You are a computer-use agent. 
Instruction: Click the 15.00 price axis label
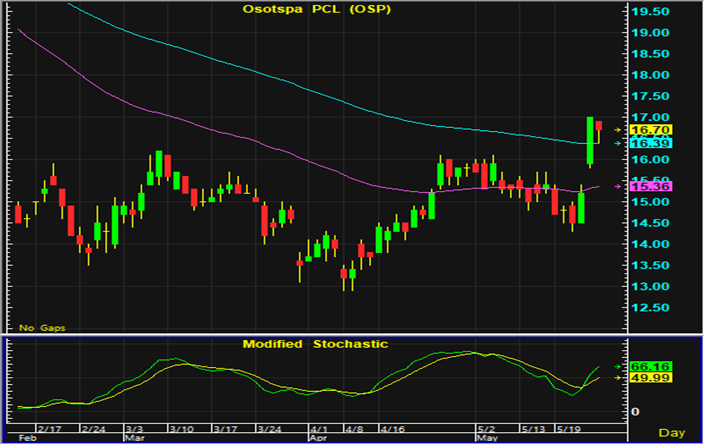tap(650, 202)
